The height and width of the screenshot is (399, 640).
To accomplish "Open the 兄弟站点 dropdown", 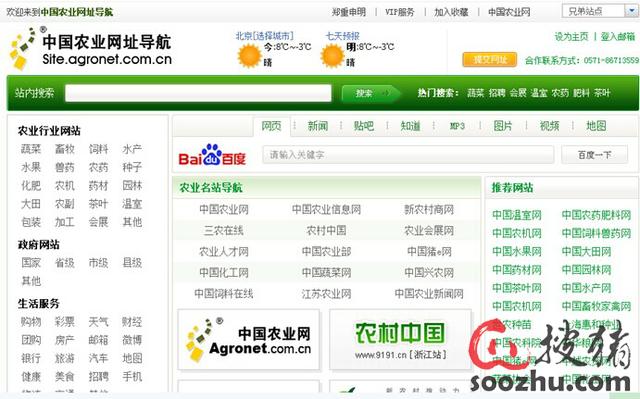I will coord(600,11).
